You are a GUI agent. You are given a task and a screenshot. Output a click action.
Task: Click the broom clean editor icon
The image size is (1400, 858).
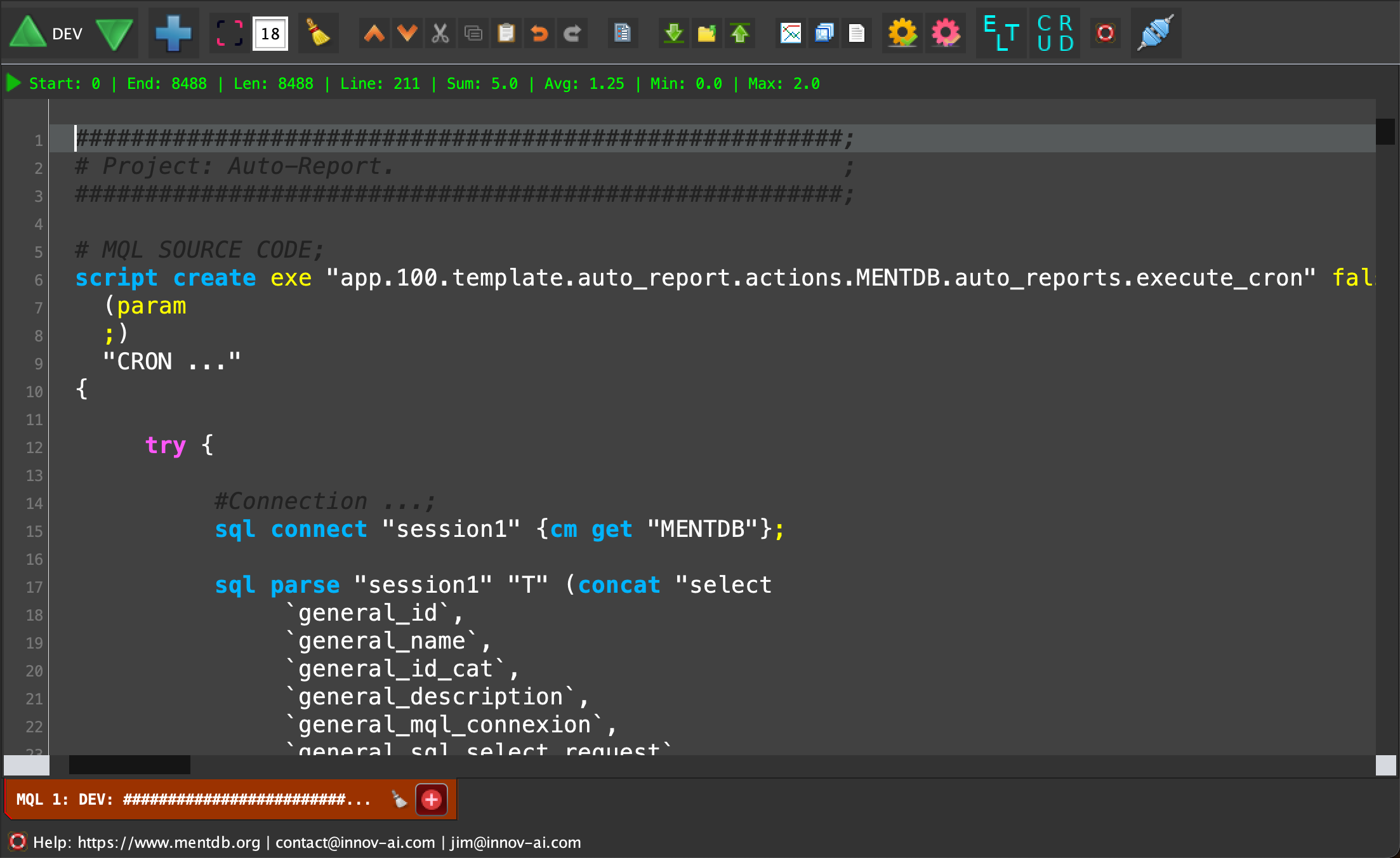317,33
